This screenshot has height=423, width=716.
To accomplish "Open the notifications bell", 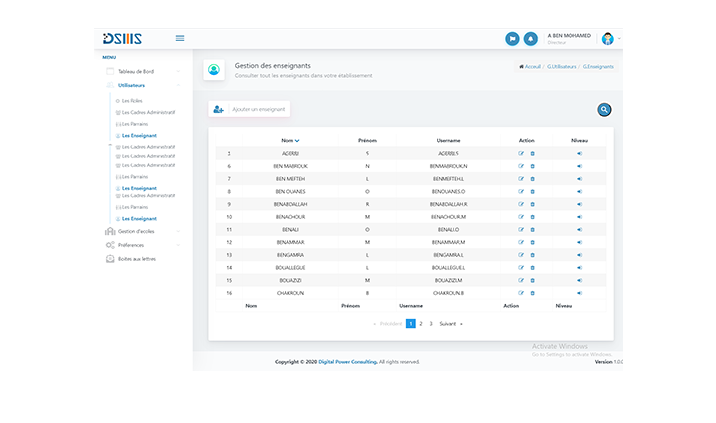I will tap(531, 39).
